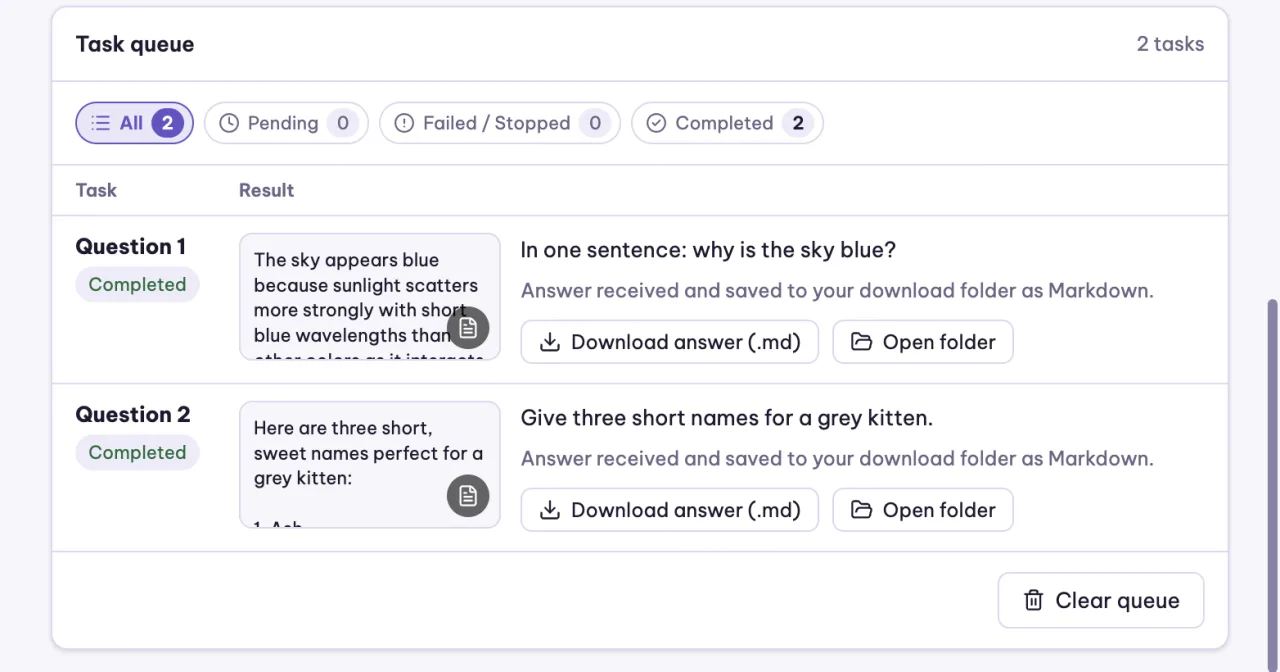Viewport: 1280px width, 672px height.
Task: Click 'Answer received' note under Question 1
Action: (837, 291)
